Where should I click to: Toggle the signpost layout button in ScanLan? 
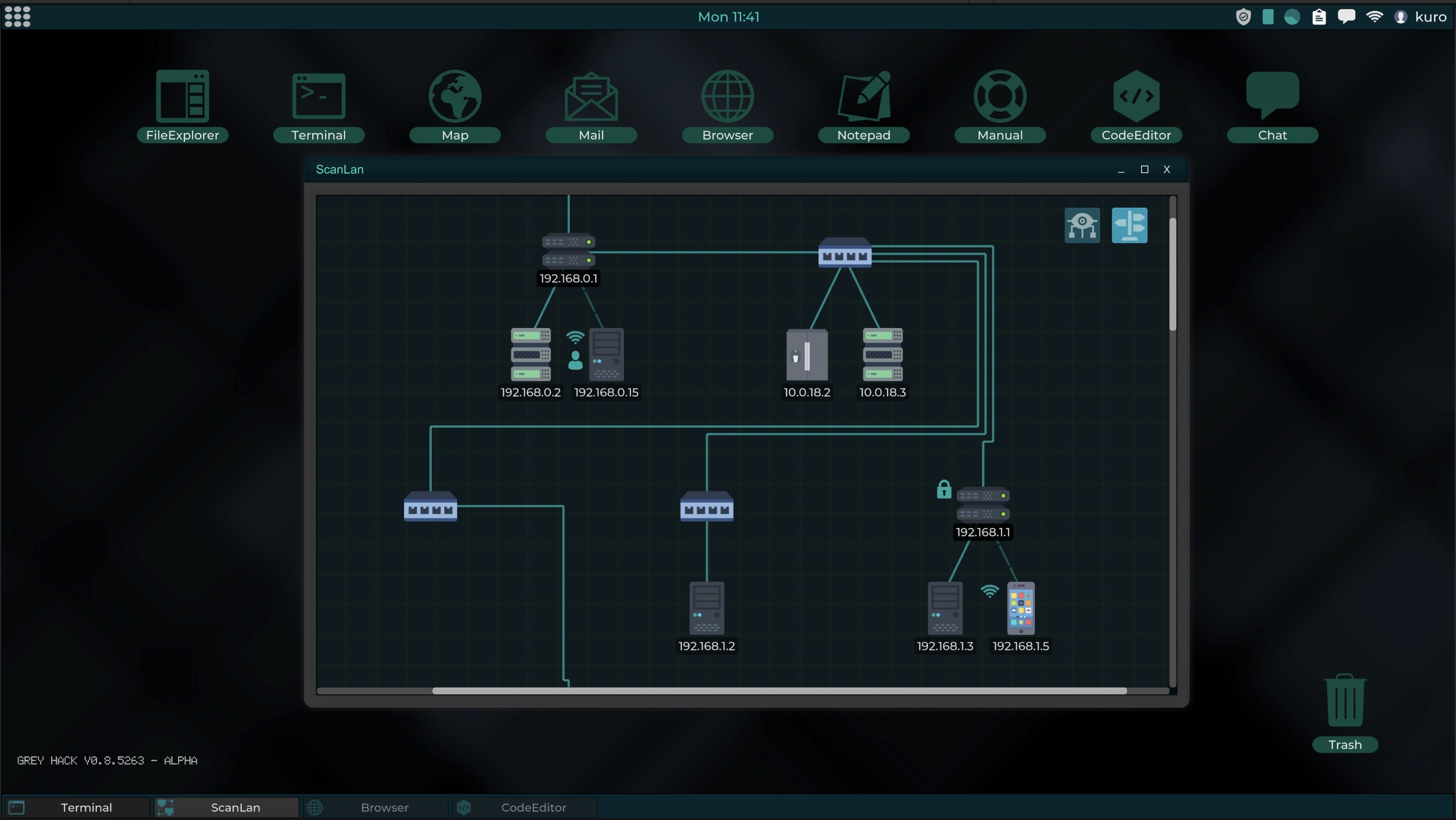(x=1129, y=225)
